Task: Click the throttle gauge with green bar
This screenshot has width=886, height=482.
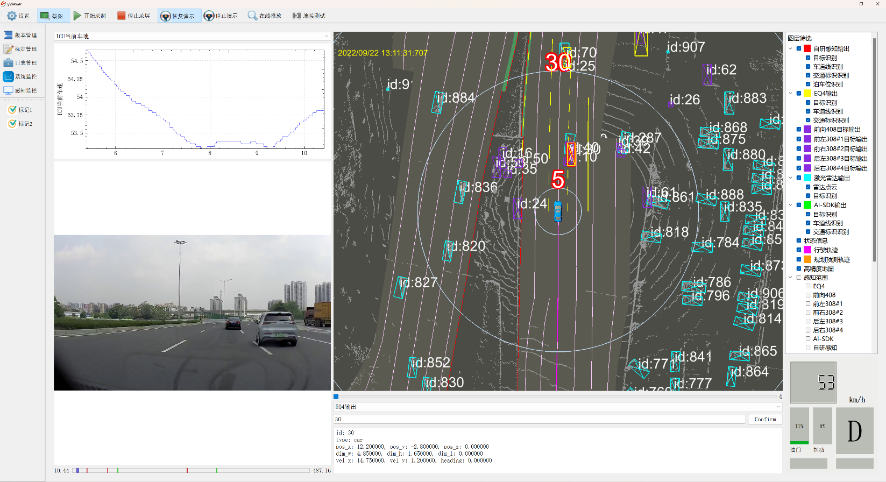Action: [799, 426]
